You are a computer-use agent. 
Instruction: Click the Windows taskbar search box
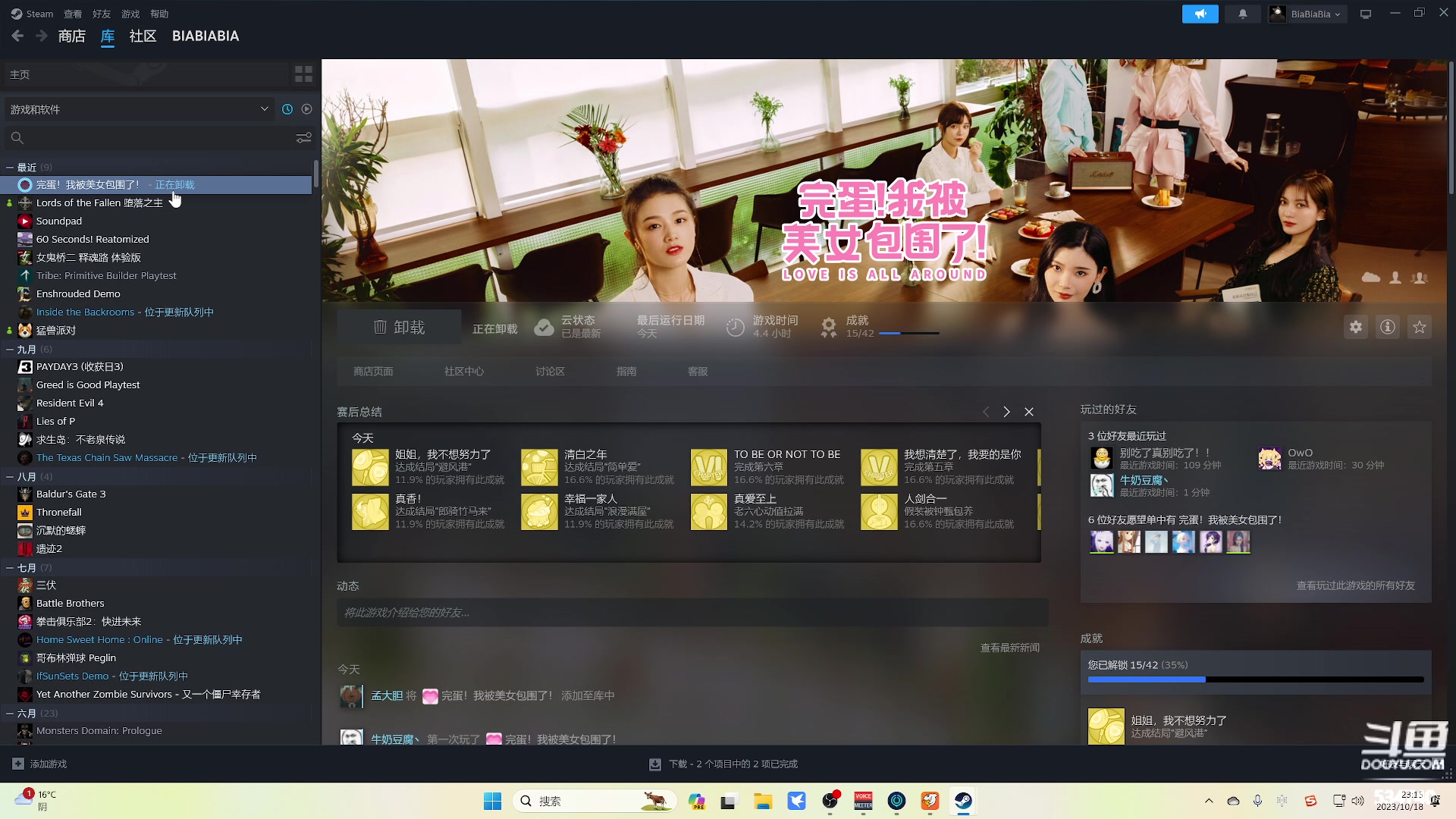point(595,801)
